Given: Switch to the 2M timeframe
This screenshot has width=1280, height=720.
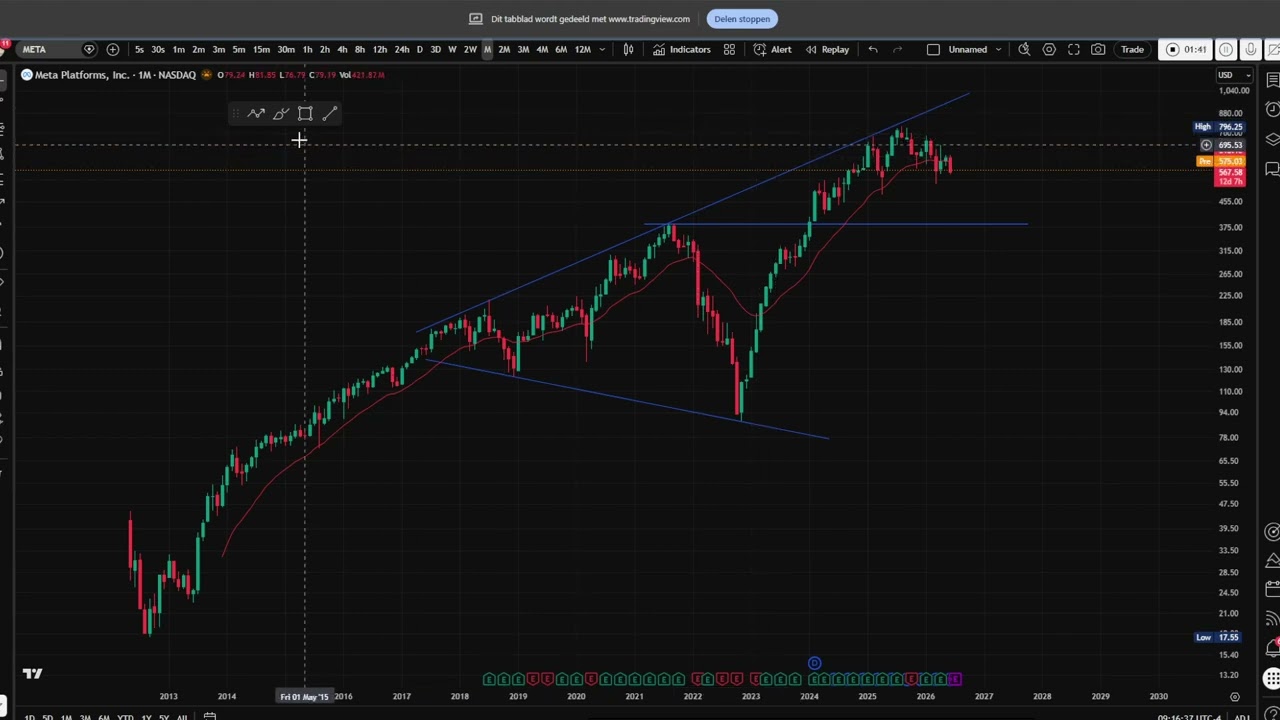Looking at the screenshot, I should point(504,49).
